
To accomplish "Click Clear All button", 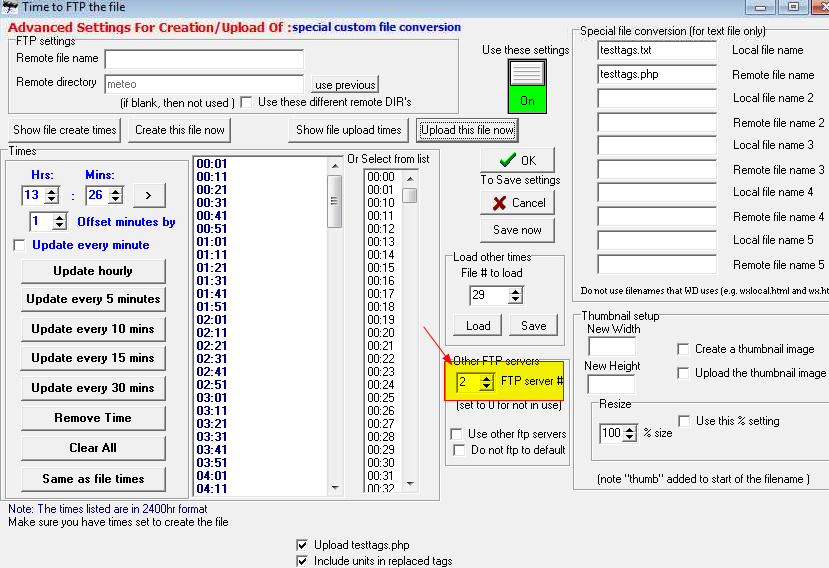I will click(93, 448).
